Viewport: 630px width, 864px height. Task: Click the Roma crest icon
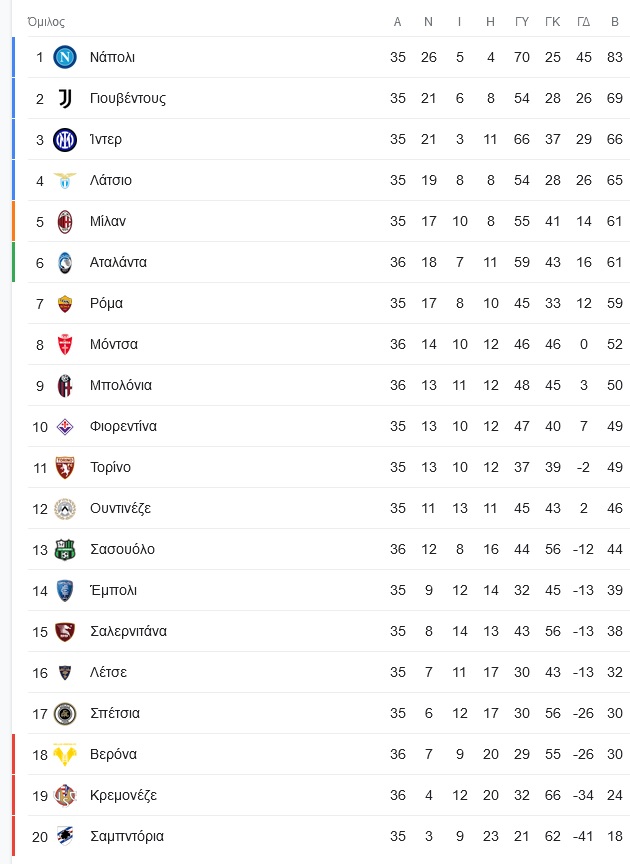pyautogui.click(x=64, y=303)
